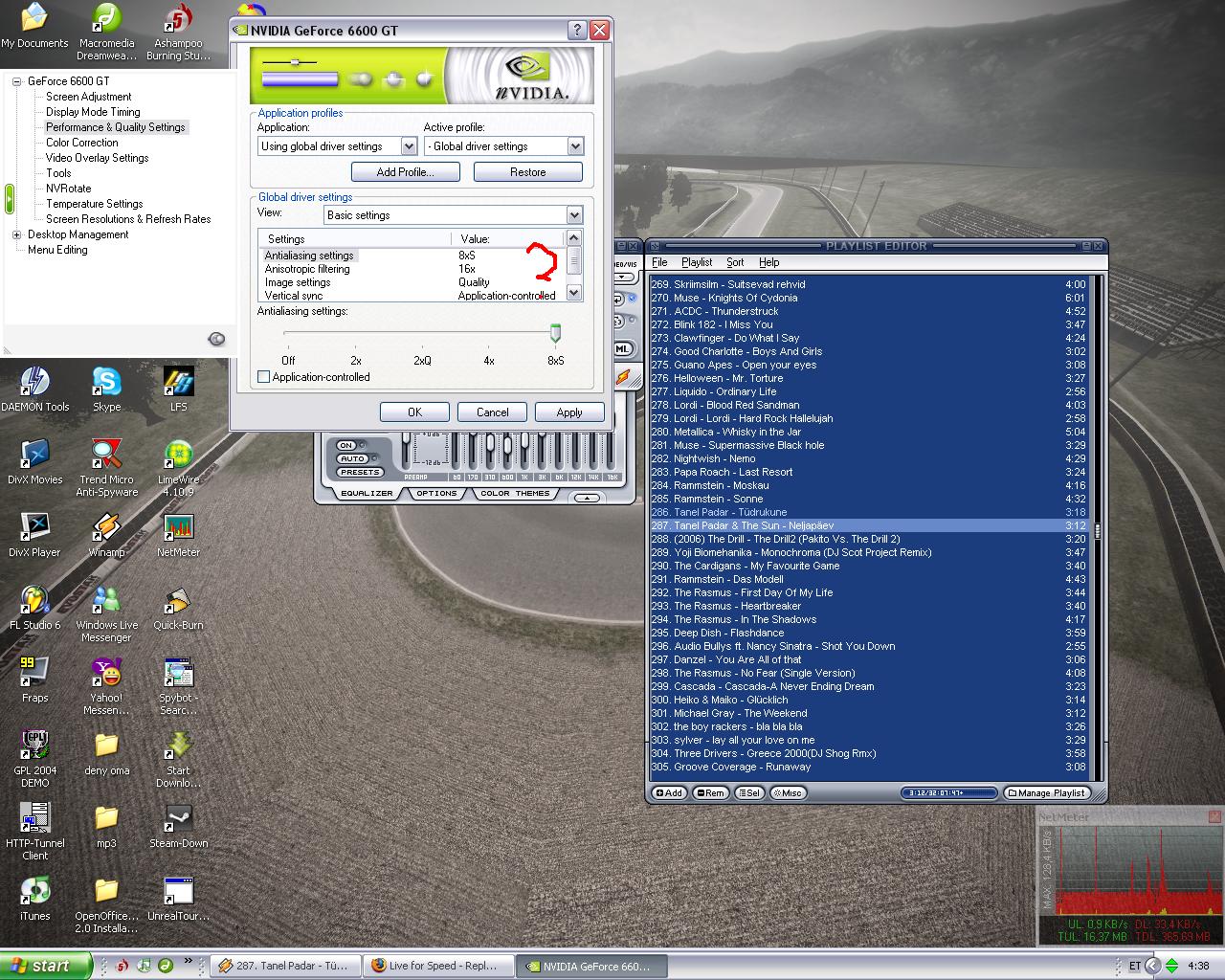Show hidden quick launch icons chevron

[x=188, y=962]
